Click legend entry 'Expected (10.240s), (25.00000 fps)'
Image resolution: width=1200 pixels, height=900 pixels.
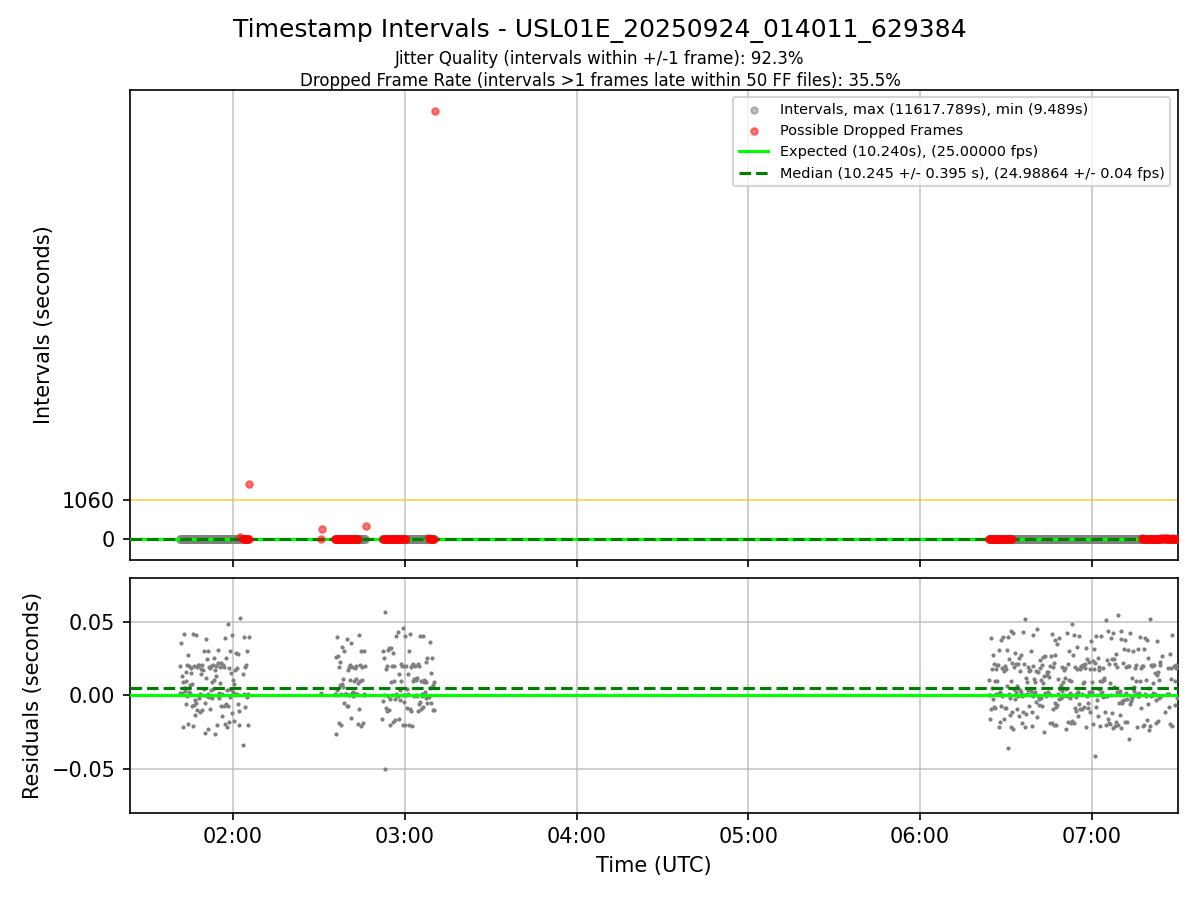(x=909, y=152)
